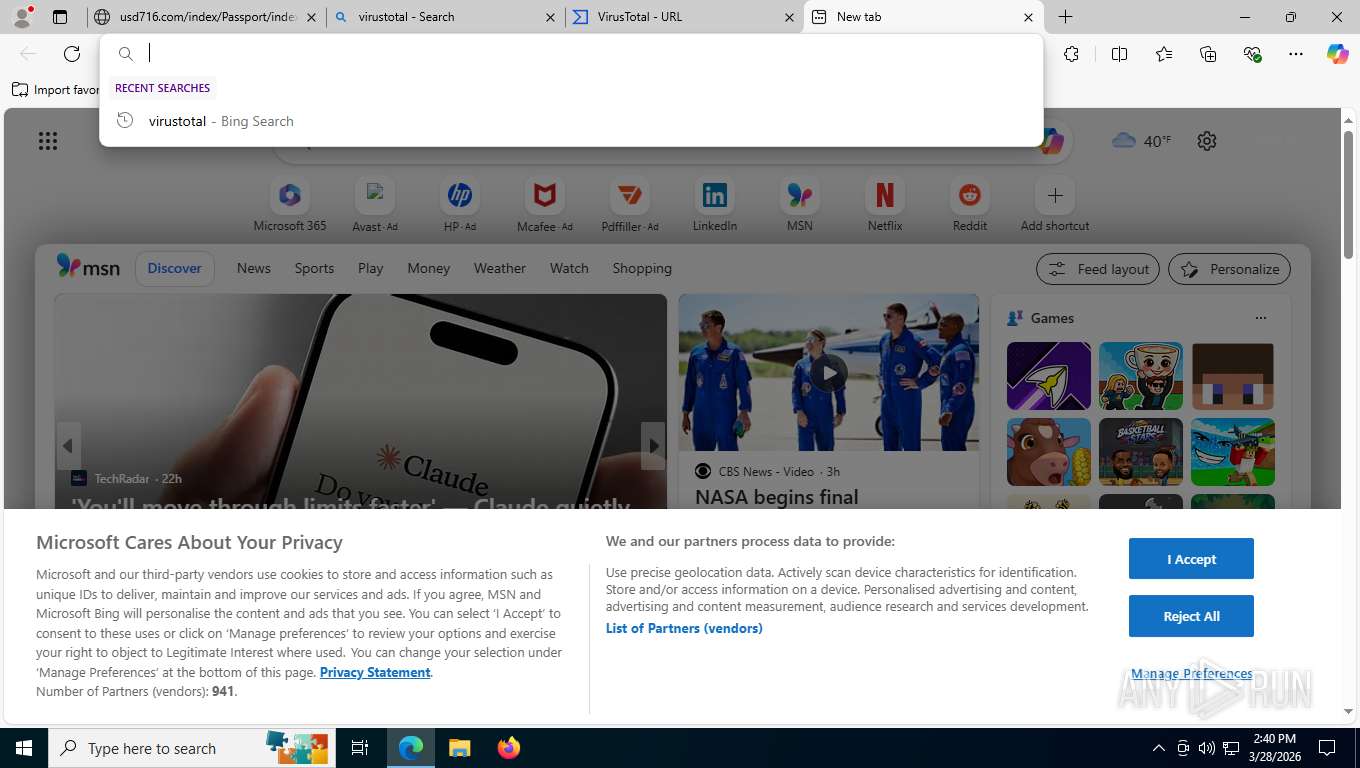Toggle Split screen view
The width and height of the screenshot is (1360, 768).
tap(1119, 54)
